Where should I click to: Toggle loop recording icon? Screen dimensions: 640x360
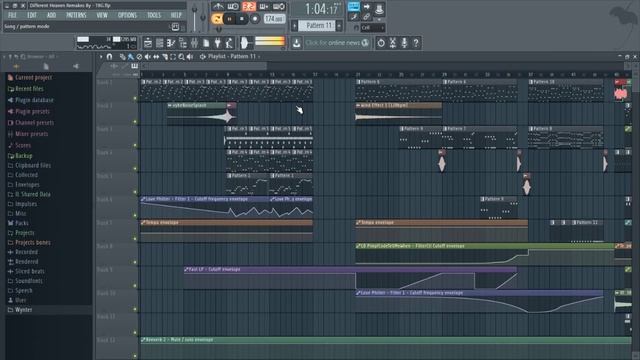279,7
